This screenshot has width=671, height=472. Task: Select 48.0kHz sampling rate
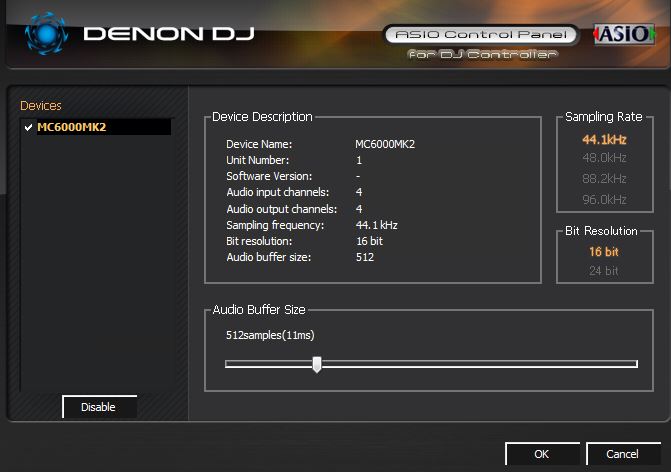click(604, 158)
